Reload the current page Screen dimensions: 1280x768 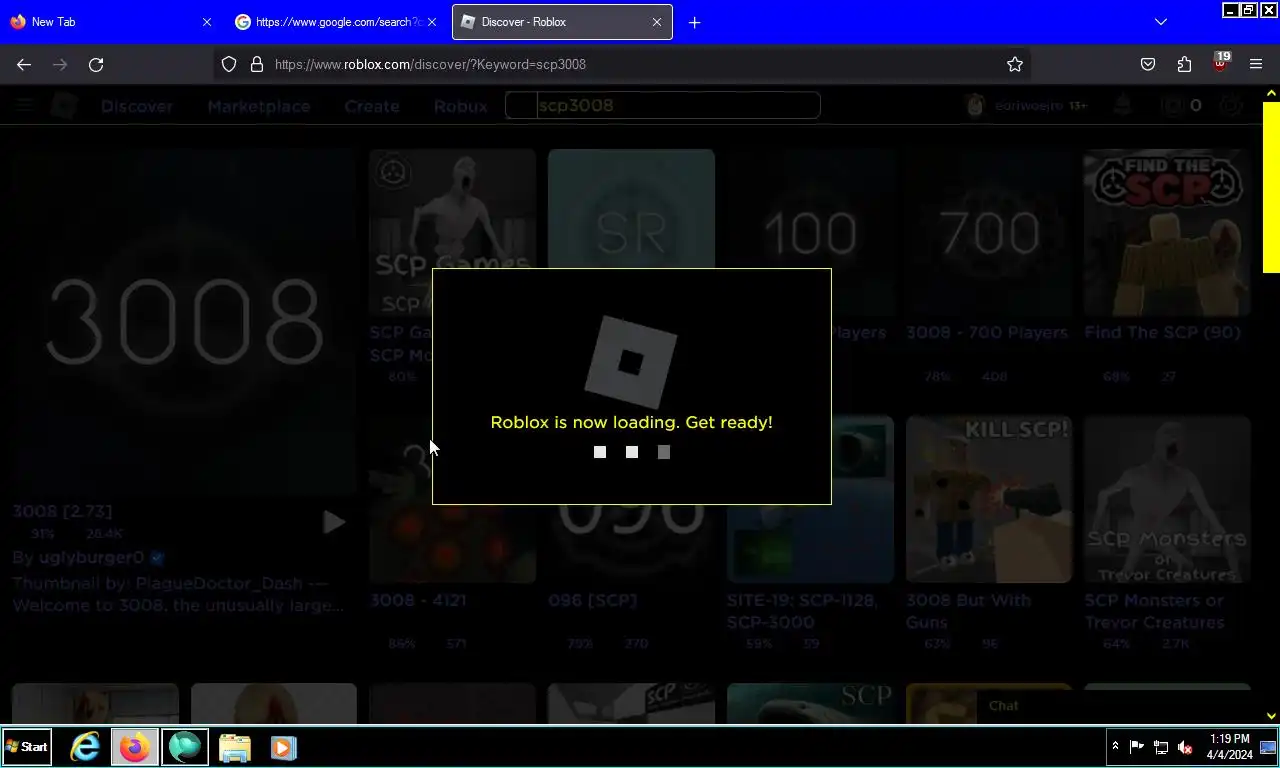[x=96, y=64]
